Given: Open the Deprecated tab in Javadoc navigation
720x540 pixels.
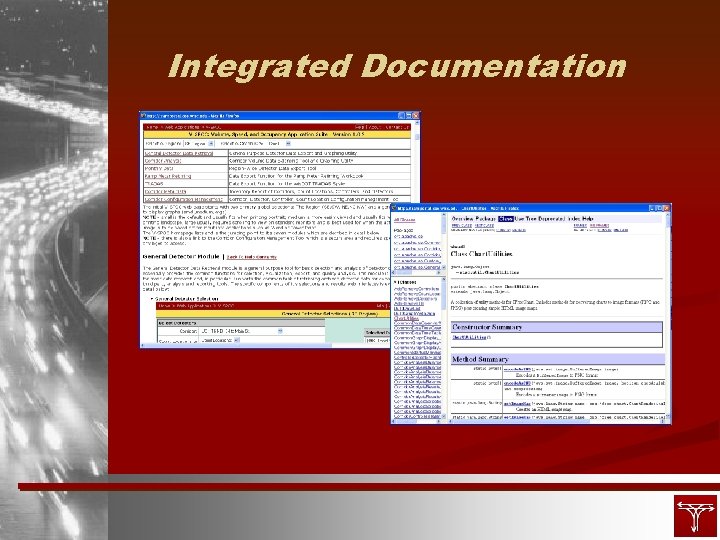Looking at the screenshot, I should tap(551, 219).
